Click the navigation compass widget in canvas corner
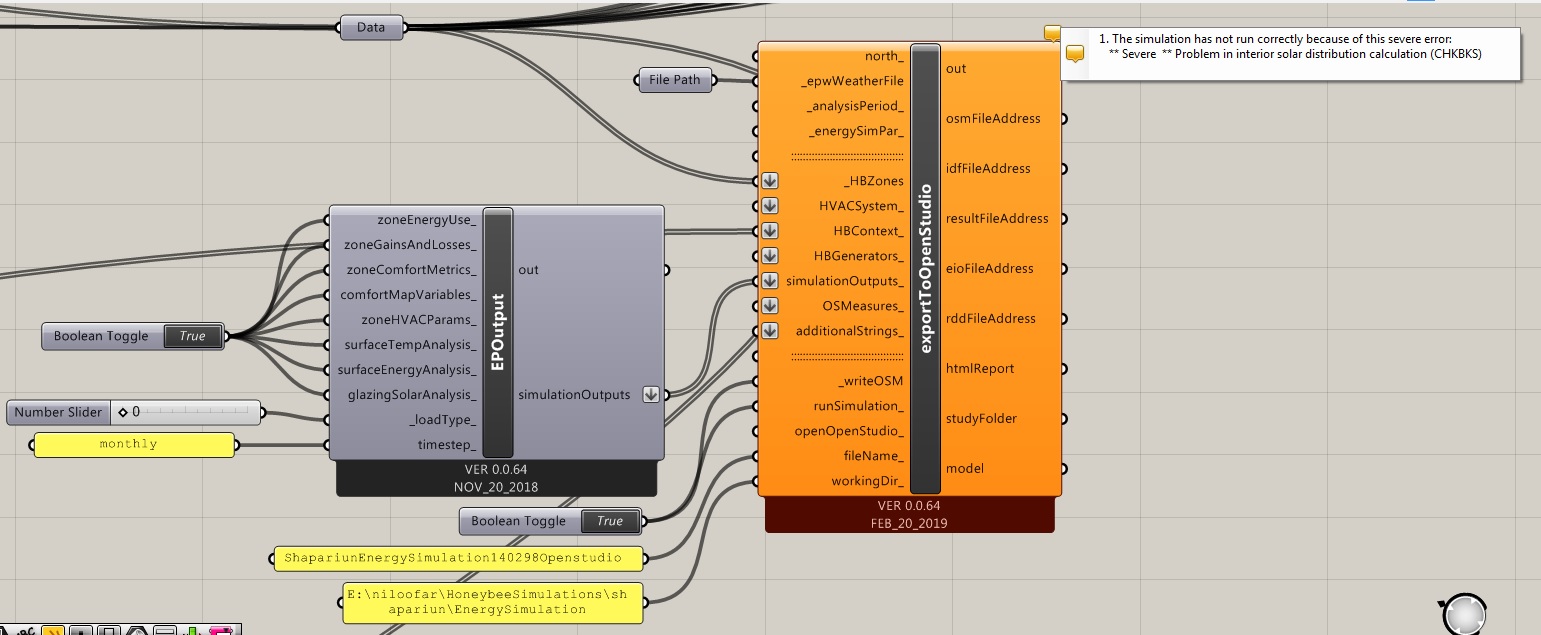Screen dimensions: 1541x635 (x=1464, y=612)
